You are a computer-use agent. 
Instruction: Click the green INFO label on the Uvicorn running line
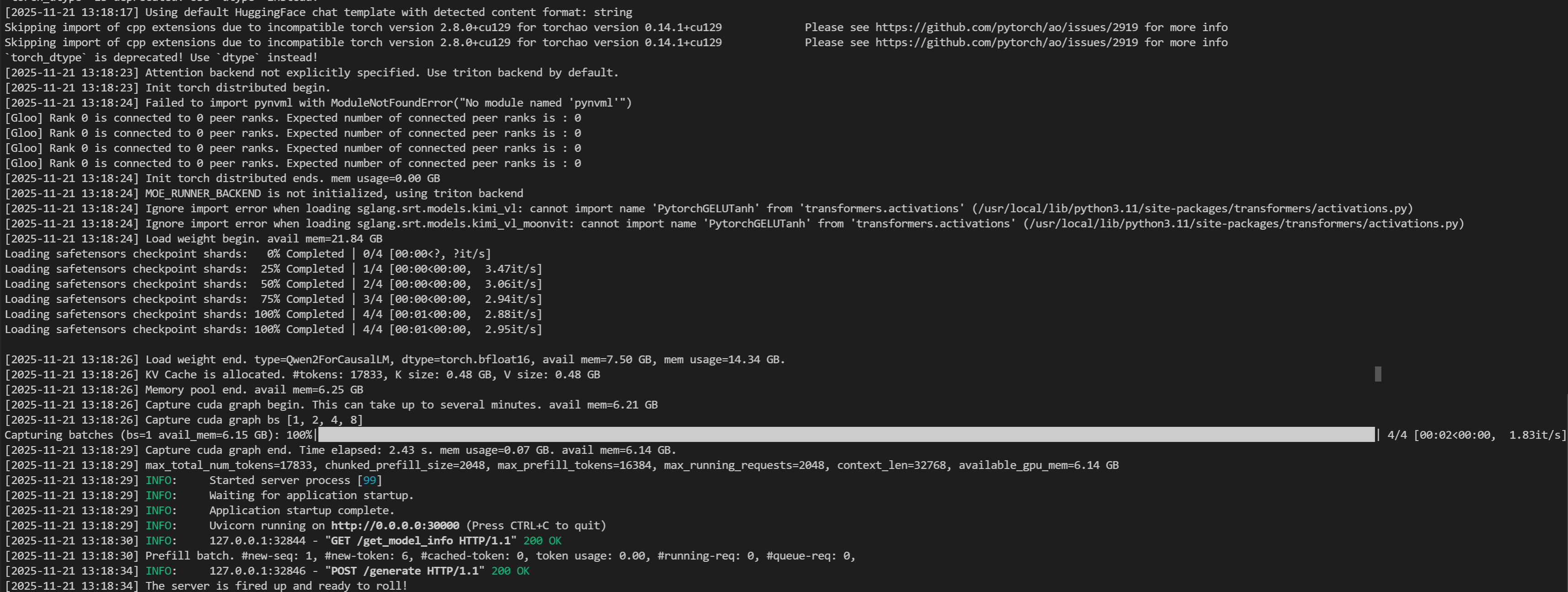(159, 526)
